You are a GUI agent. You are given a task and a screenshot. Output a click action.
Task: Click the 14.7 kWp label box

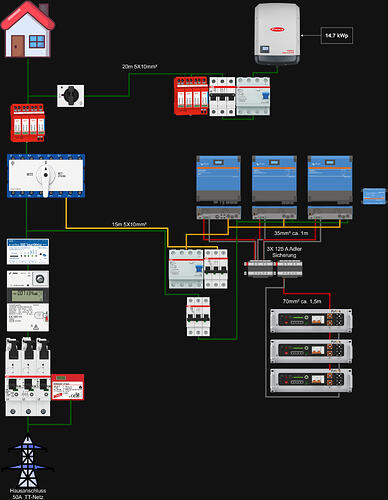(337, 35)
